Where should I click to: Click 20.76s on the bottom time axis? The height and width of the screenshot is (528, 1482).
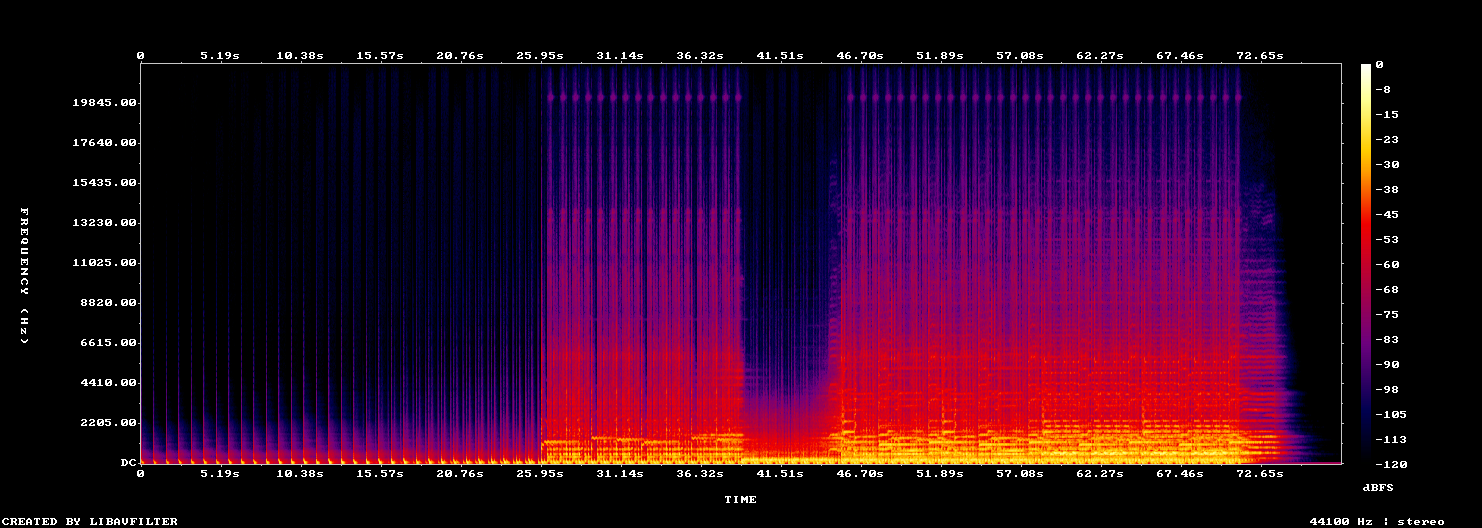[x=459, y=474]
